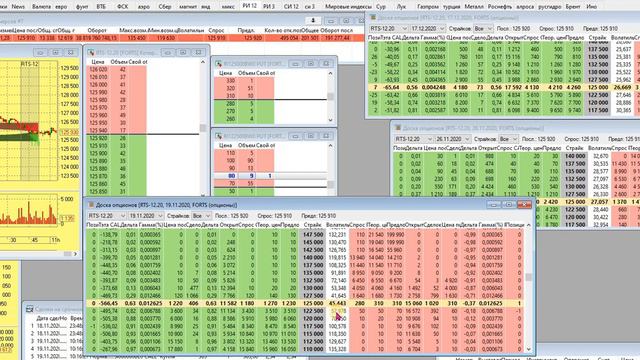Click lower PUT order book window icon
The height and width of the screenshot is (360, 640).
pyautogui.click(x=218, y=136)
